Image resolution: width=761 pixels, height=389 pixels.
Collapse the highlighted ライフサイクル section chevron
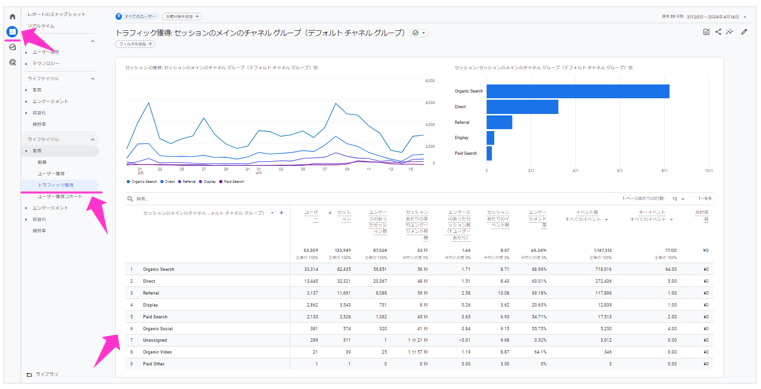[x=92, y=140]
